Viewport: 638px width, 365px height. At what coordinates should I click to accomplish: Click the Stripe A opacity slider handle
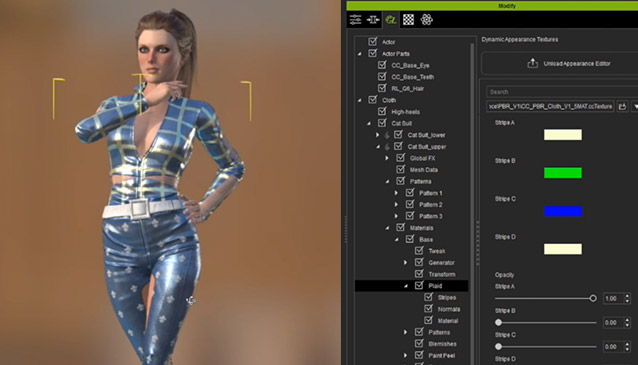point(593,298)
